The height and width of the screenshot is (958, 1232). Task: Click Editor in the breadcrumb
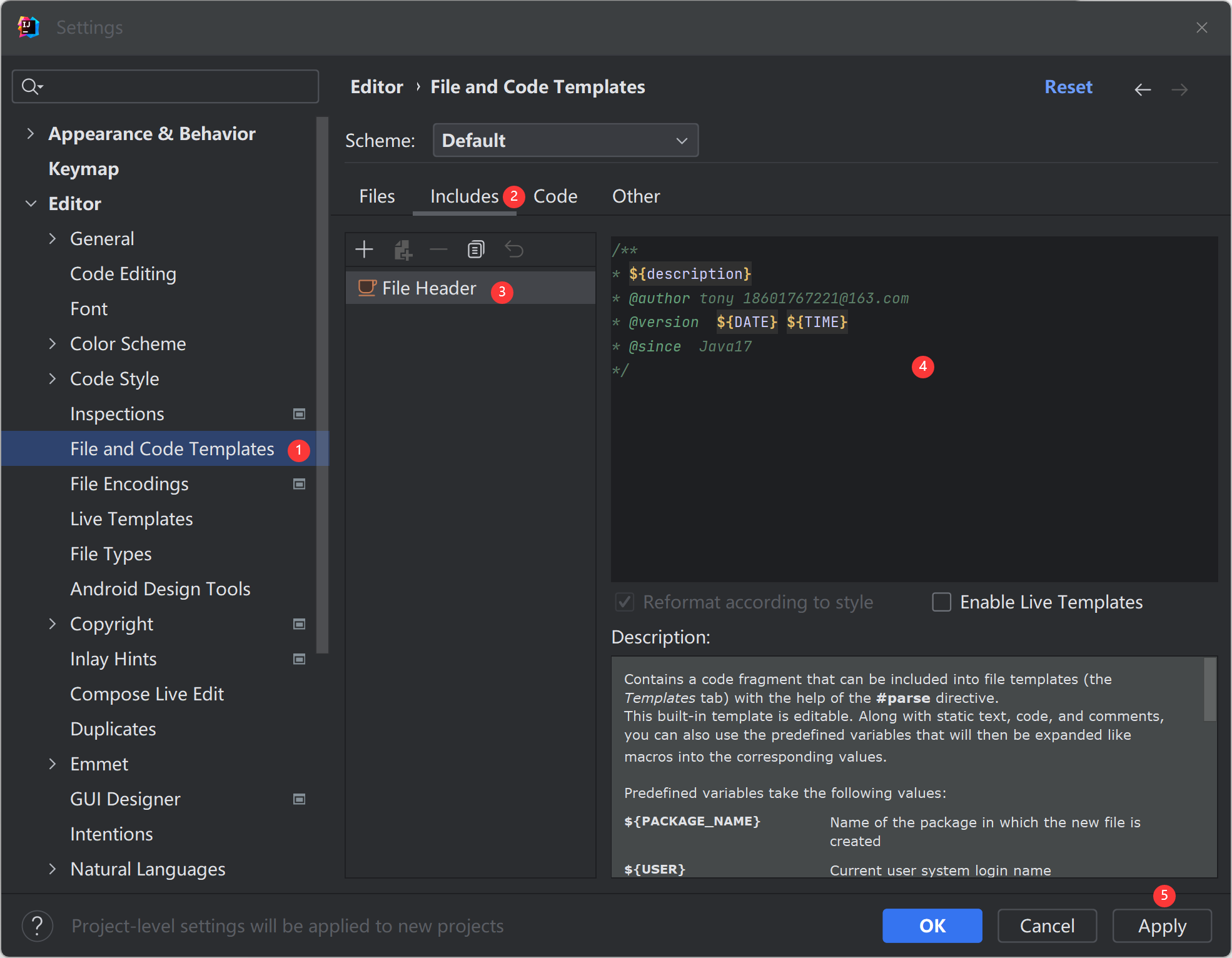376,87
